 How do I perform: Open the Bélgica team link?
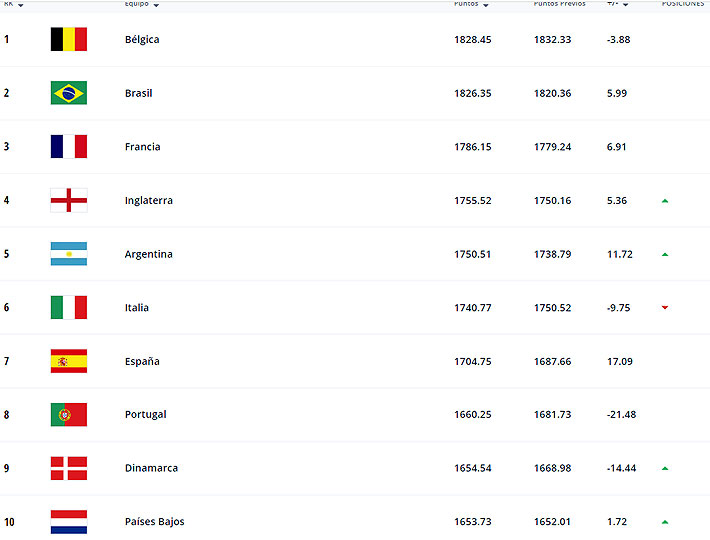(141, 40)
